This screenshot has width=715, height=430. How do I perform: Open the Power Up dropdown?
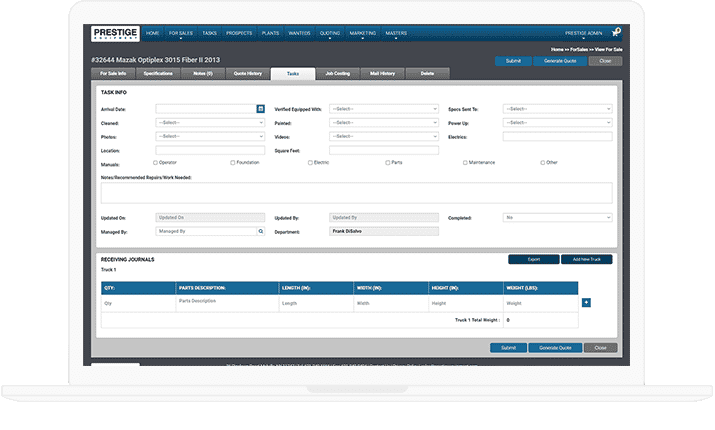tap(557, 122)
